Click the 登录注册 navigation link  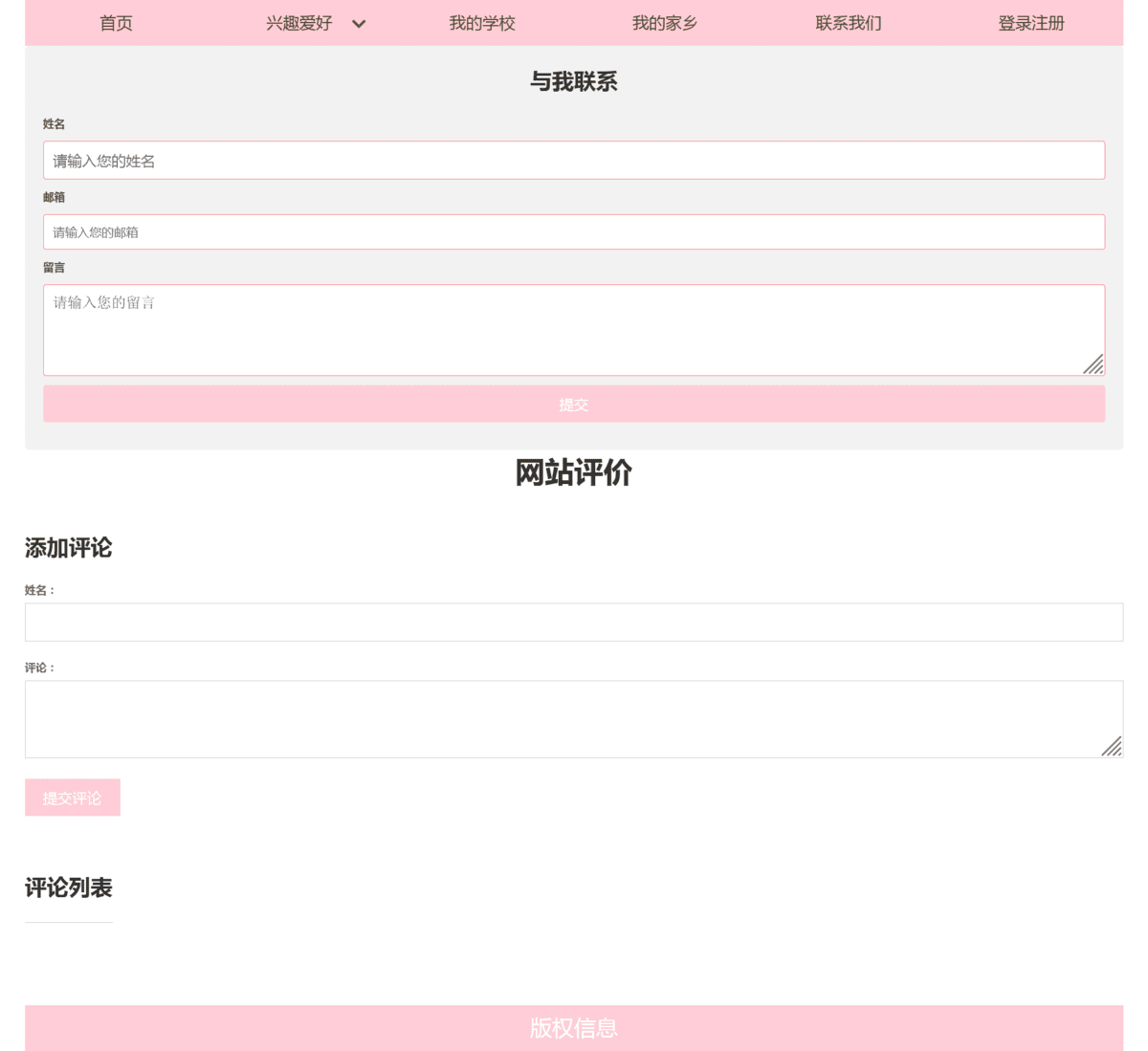(x=1031, y=23)
